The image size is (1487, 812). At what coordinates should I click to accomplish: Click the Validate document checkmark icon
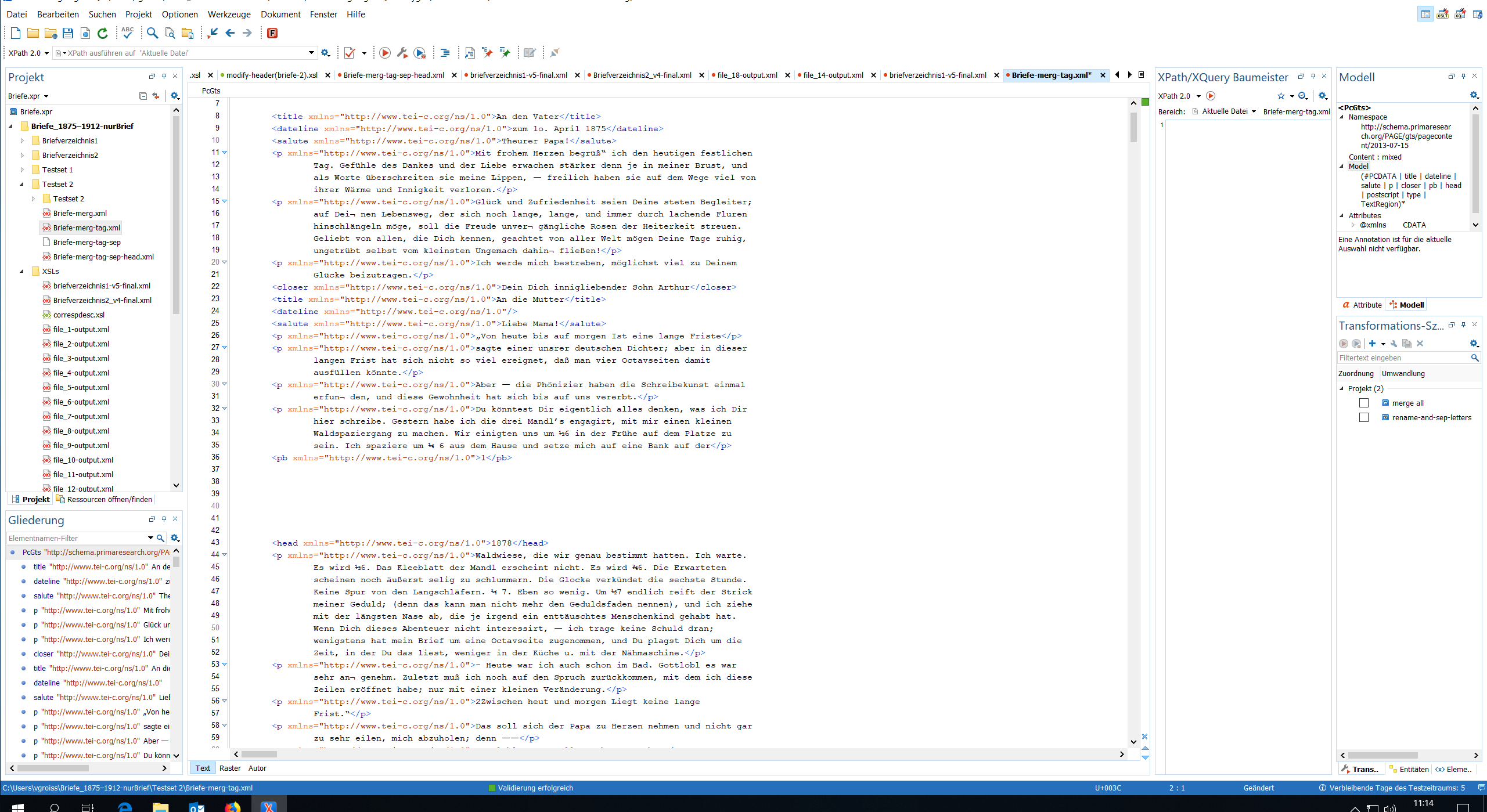(x=350, y=53)
